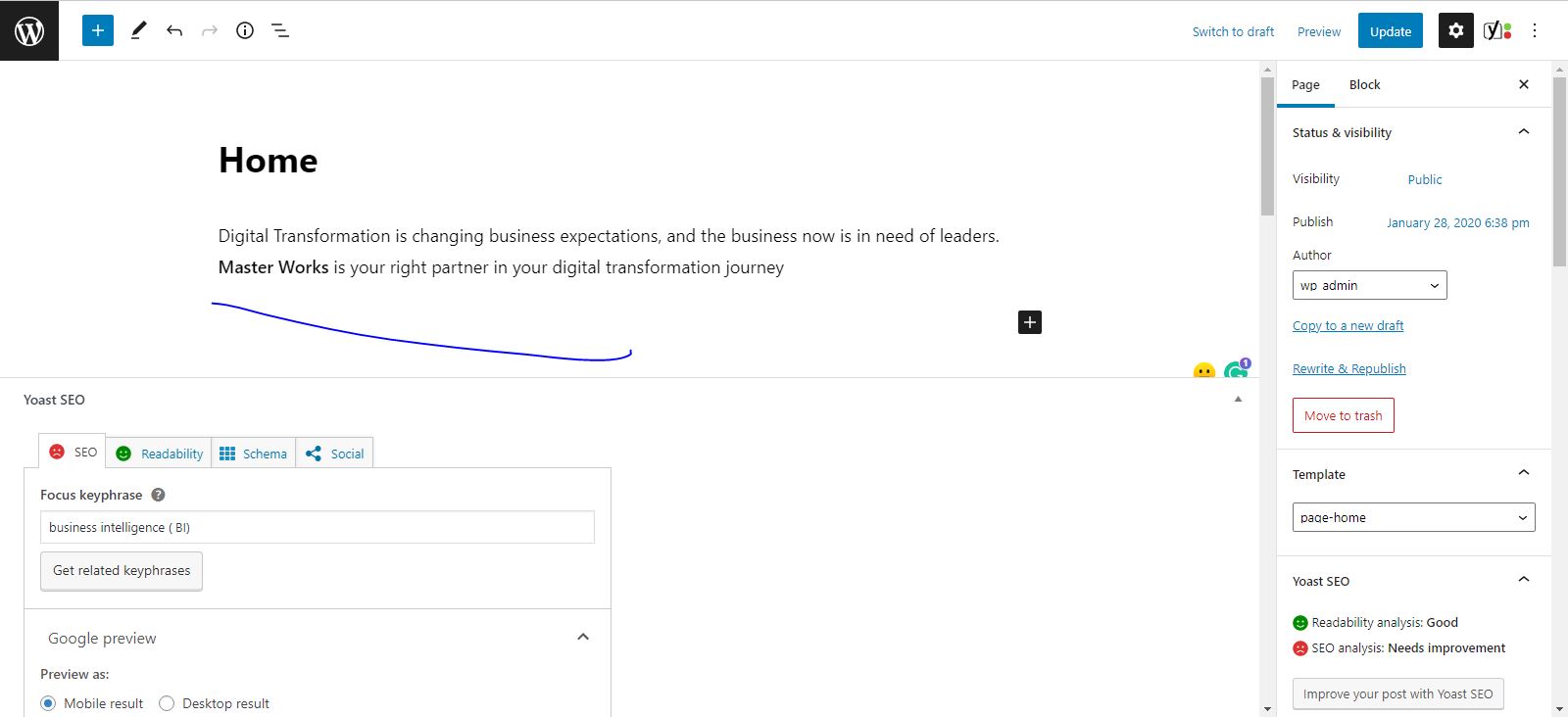The width and height of the screenshot is (1568, 717).
Task: Open the WordPress logo menu
Action: (x=29, y=30)
